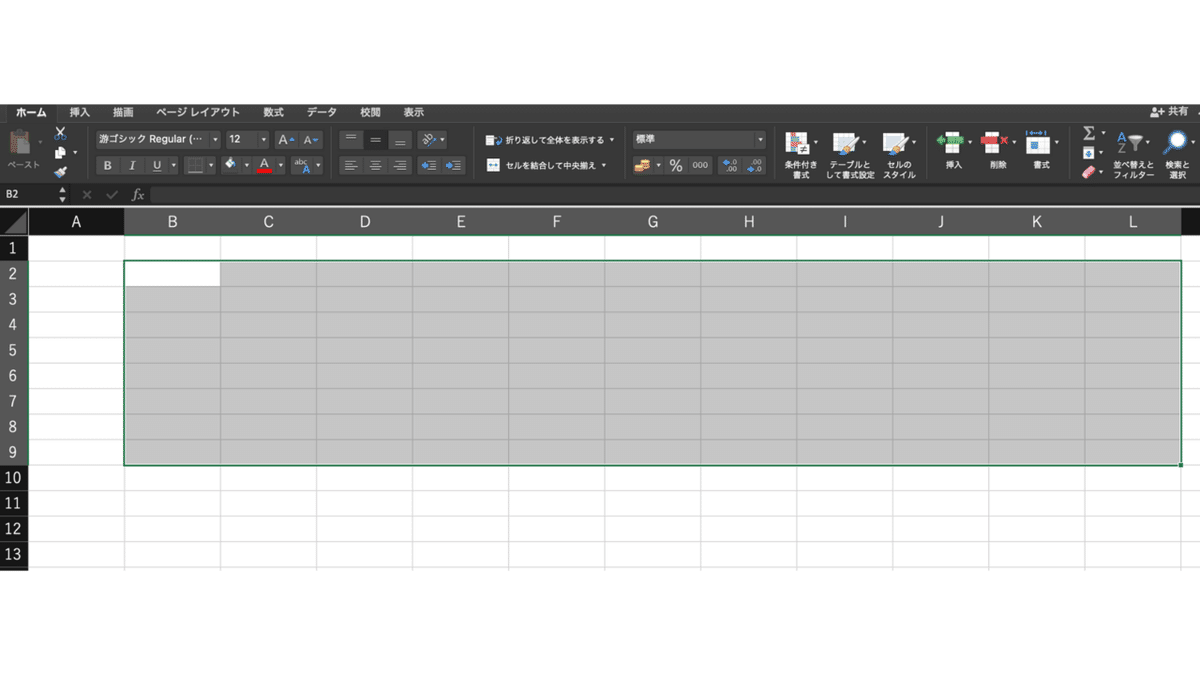This screenshot has height=675, width=1200.
Task: Open the 校閲 ribbon tab
Action: point(370,112)
